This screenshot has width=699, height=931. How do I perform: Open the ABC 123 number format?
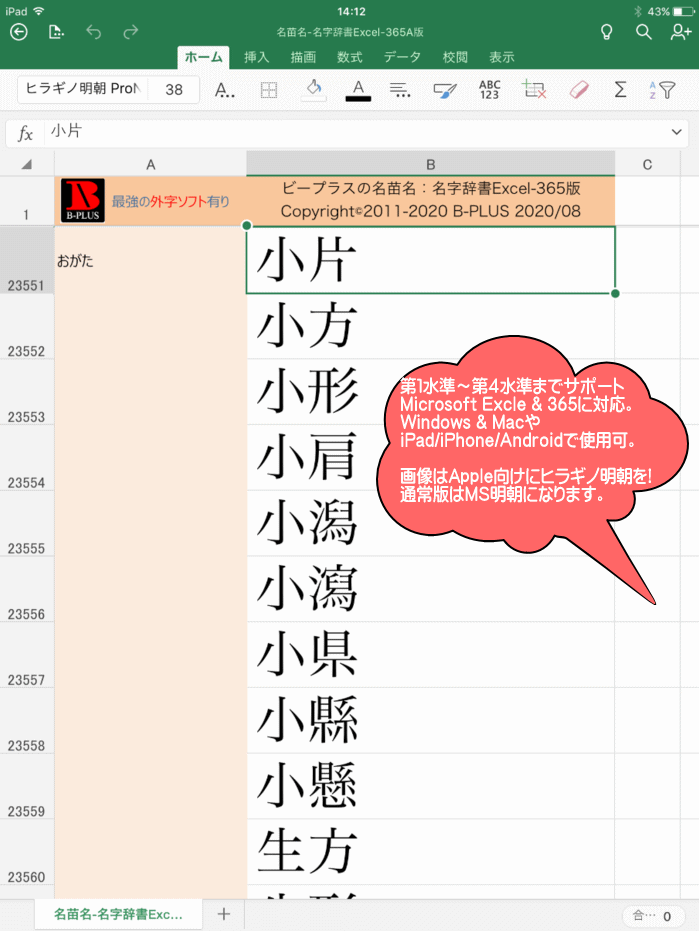tap(489, 90)
